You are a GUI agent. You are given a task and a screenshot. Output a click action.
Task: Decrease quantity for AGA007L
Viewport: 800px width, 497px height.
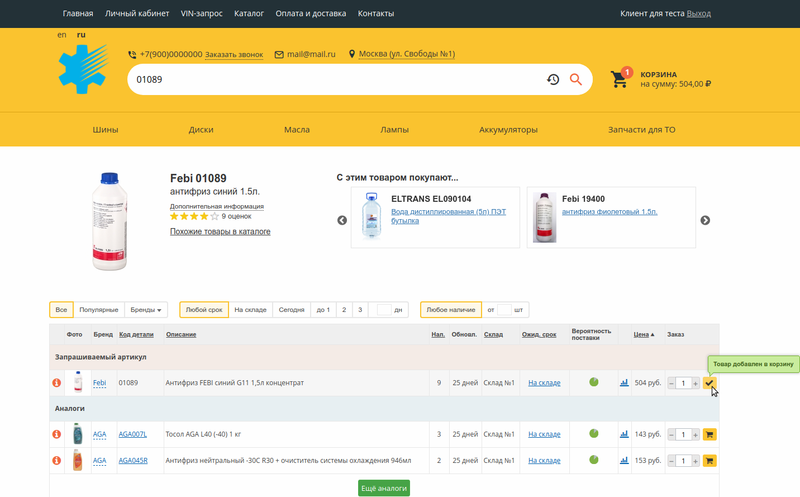click(671, 435)
